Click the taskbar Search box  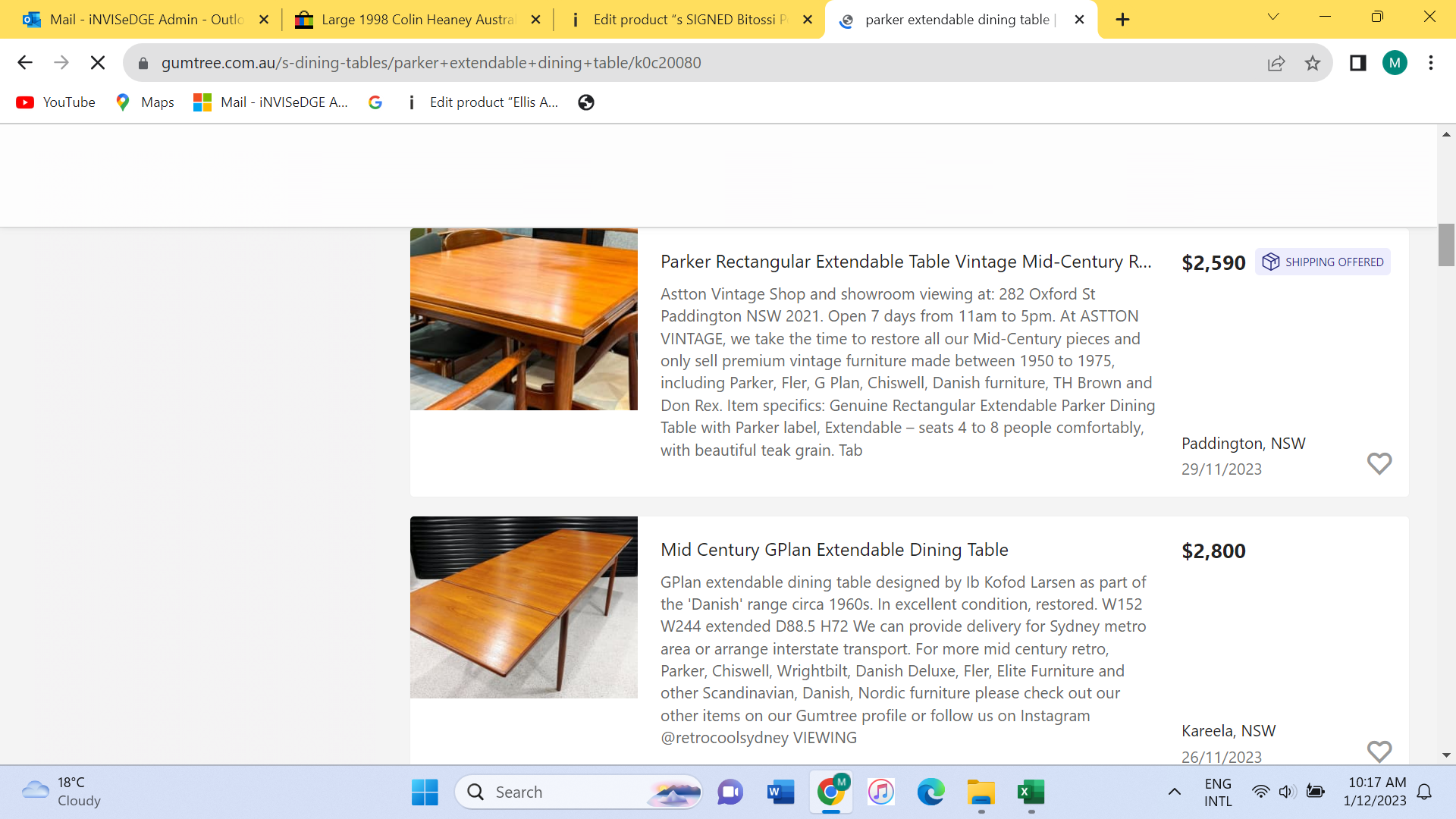pos(579,792)
